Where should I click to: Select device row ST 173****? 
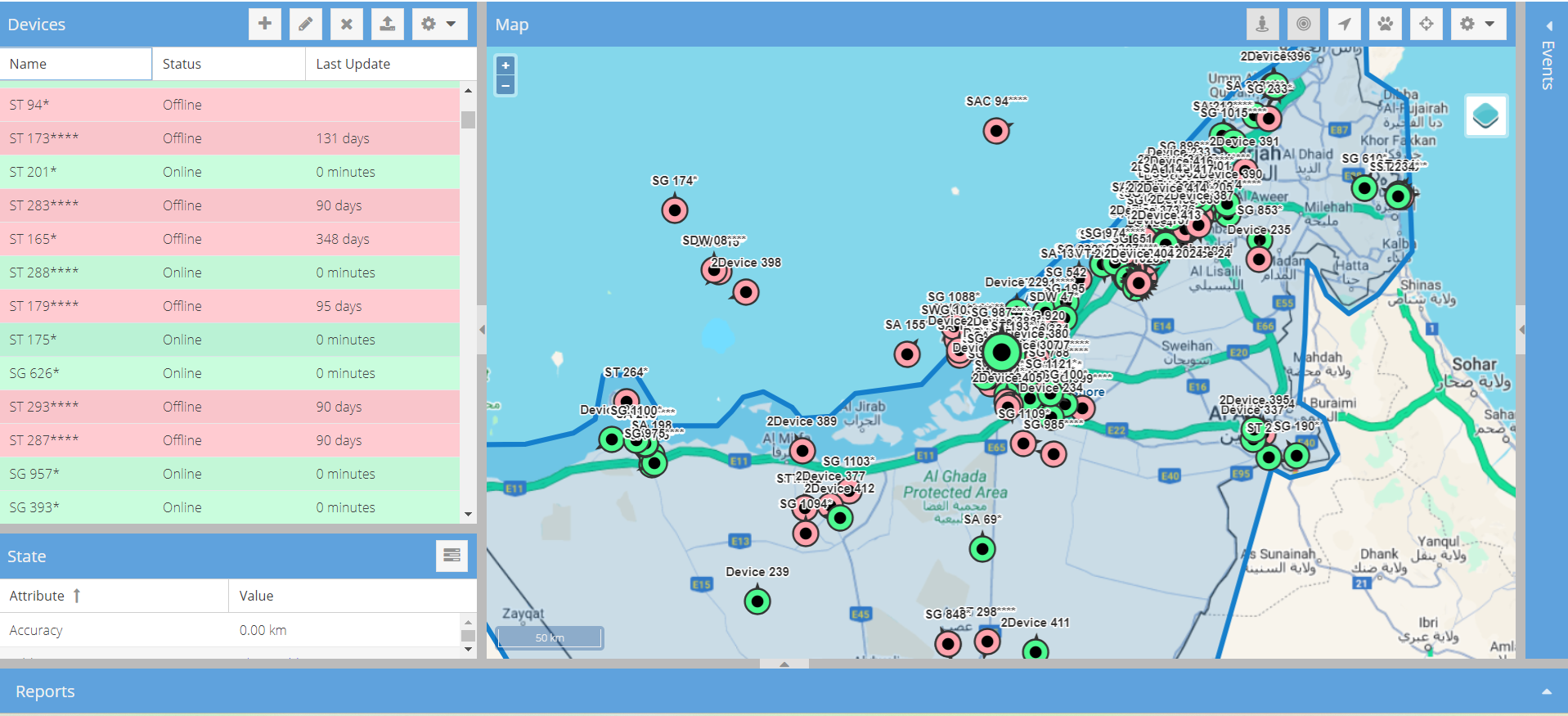pyautogui.click(x=230, y=138)
